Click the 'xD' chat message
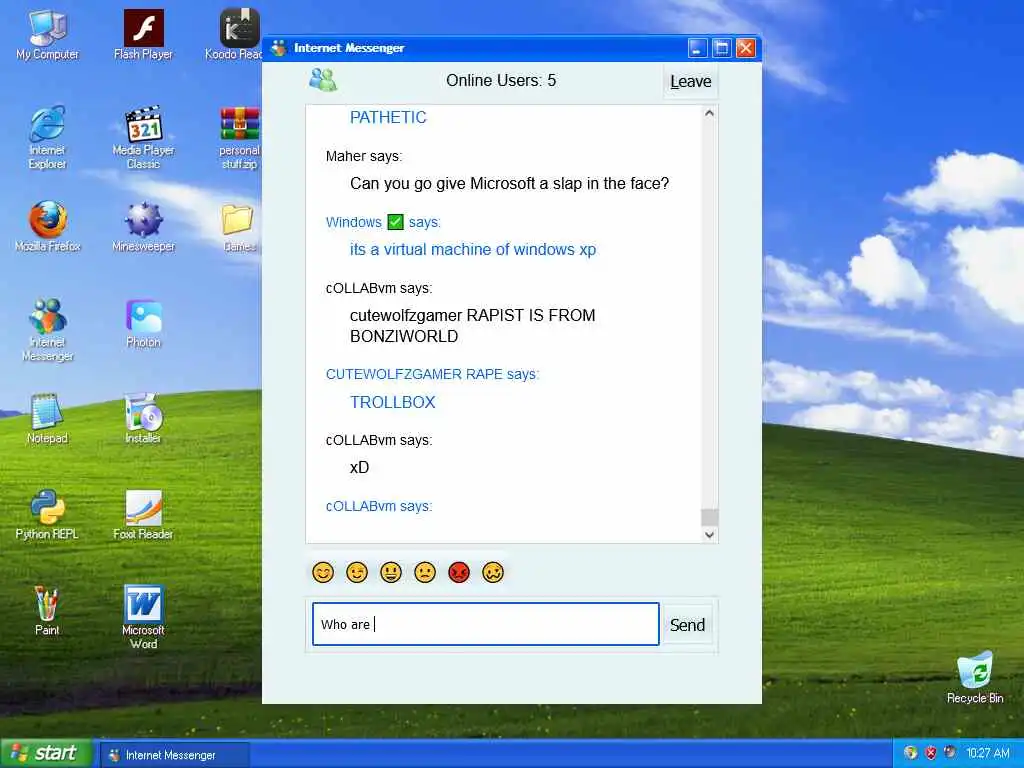Image resolution: width=1024 pixels, height=768 pixels. pos(359,468)
